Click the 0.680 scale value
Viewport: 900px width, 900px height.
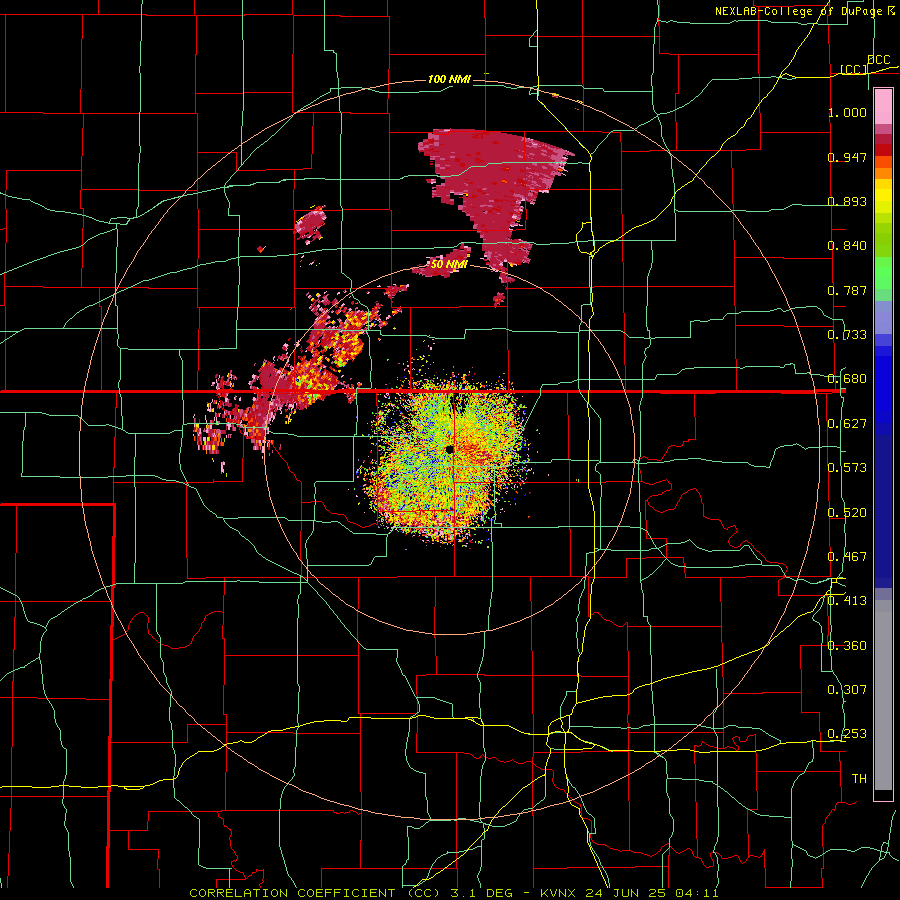click(x=847, y=379)
